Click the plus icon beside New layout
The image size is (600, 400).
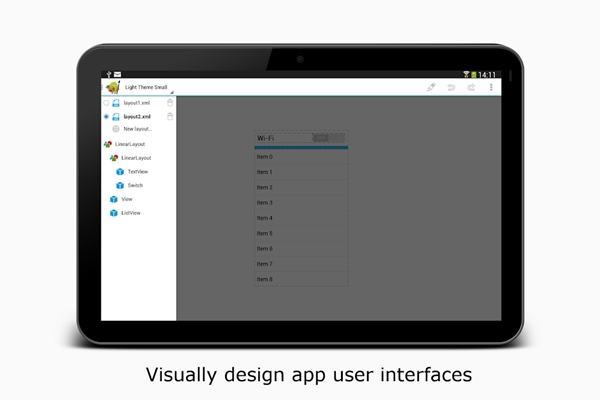(116, 129)
